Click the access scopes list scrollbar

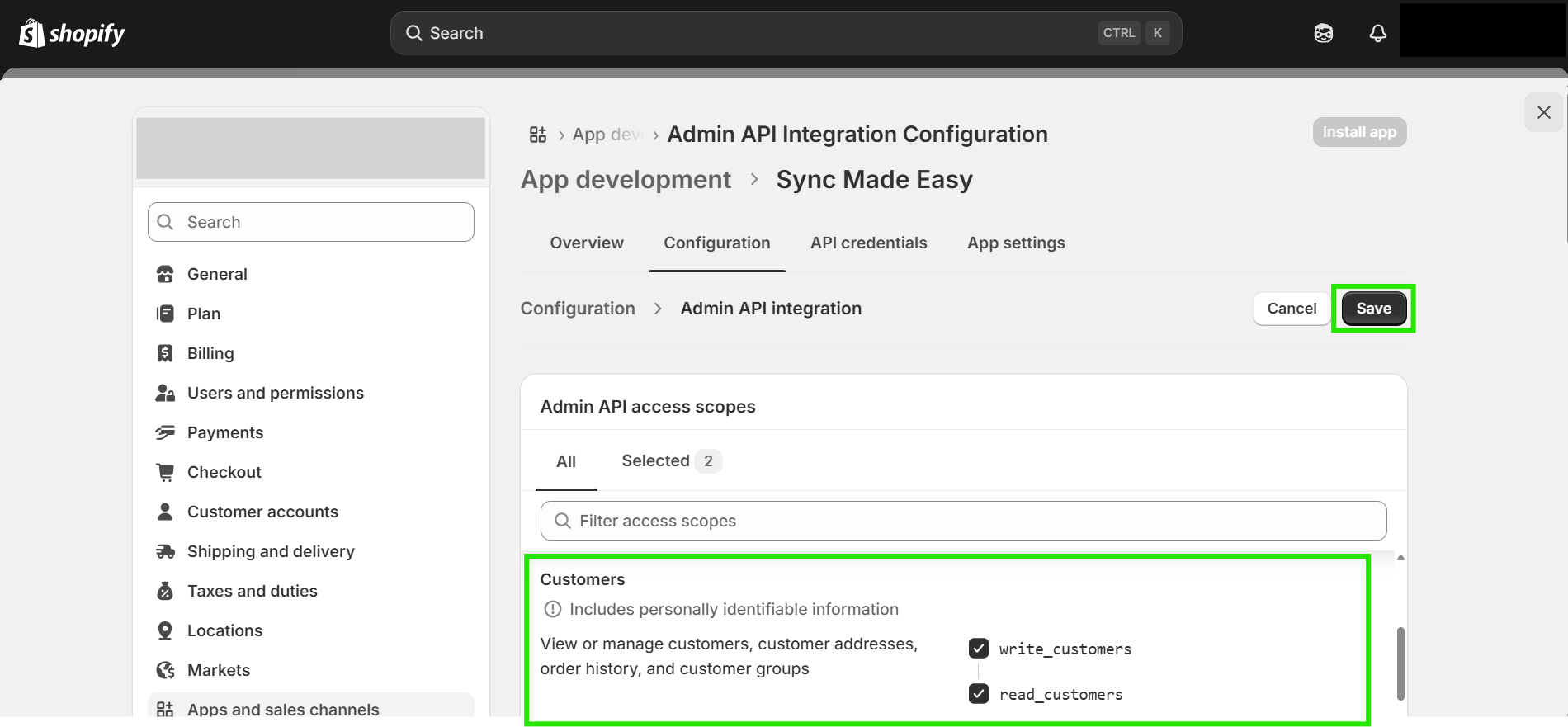[1400, 663]
